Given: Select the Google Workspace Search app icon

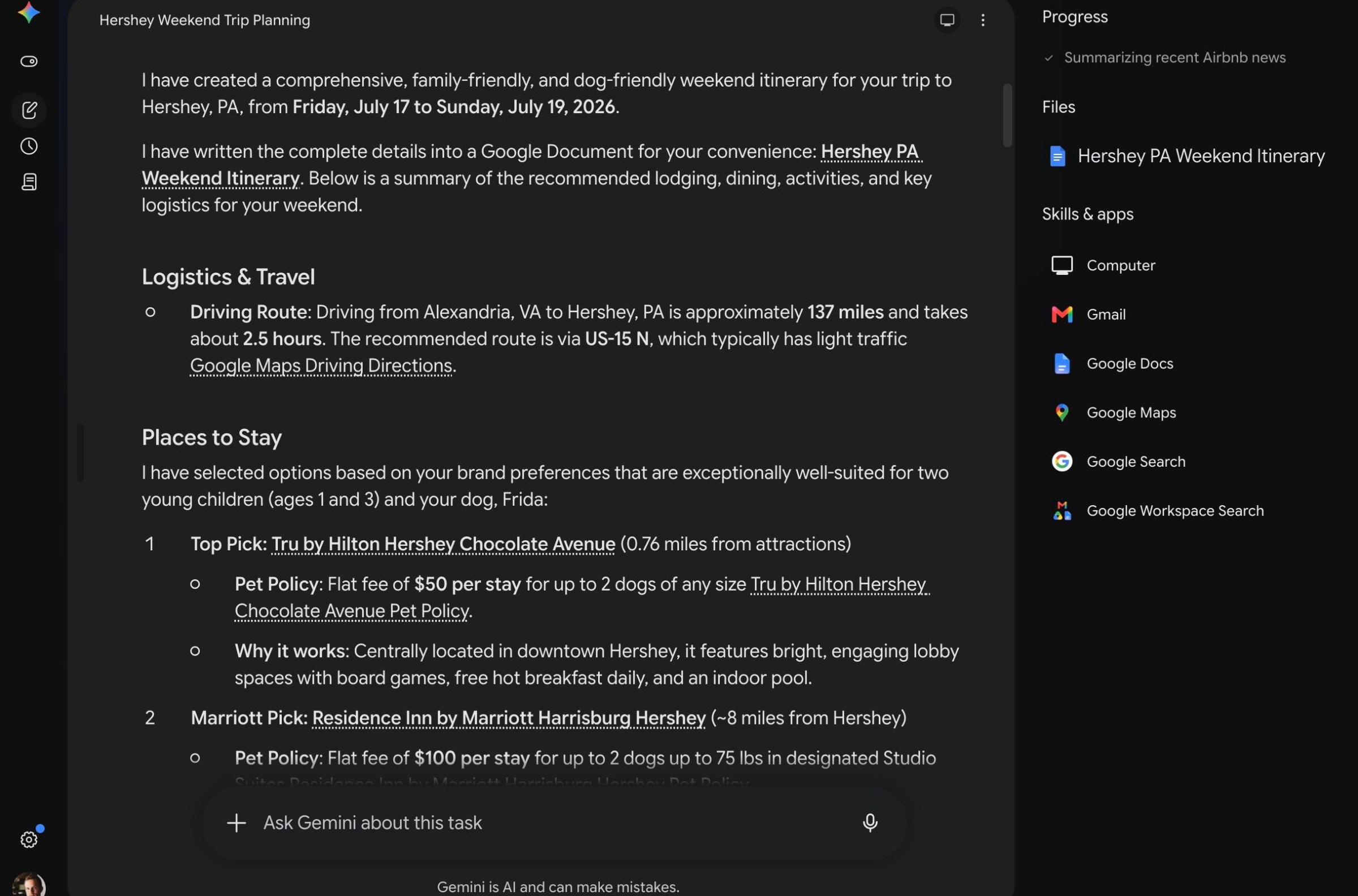Looking at the screenshot, I should [1062, 511].
